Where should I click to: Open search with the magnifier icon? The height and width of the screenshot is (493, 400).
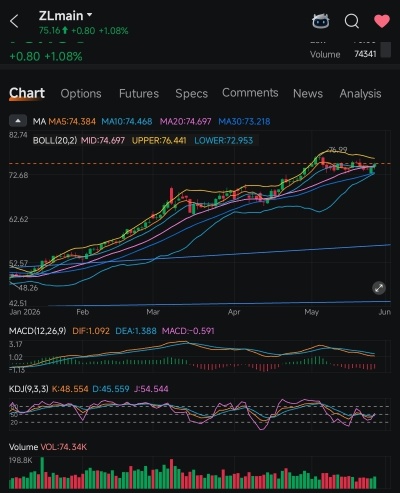pyautogui.click(x=352, y=21)
